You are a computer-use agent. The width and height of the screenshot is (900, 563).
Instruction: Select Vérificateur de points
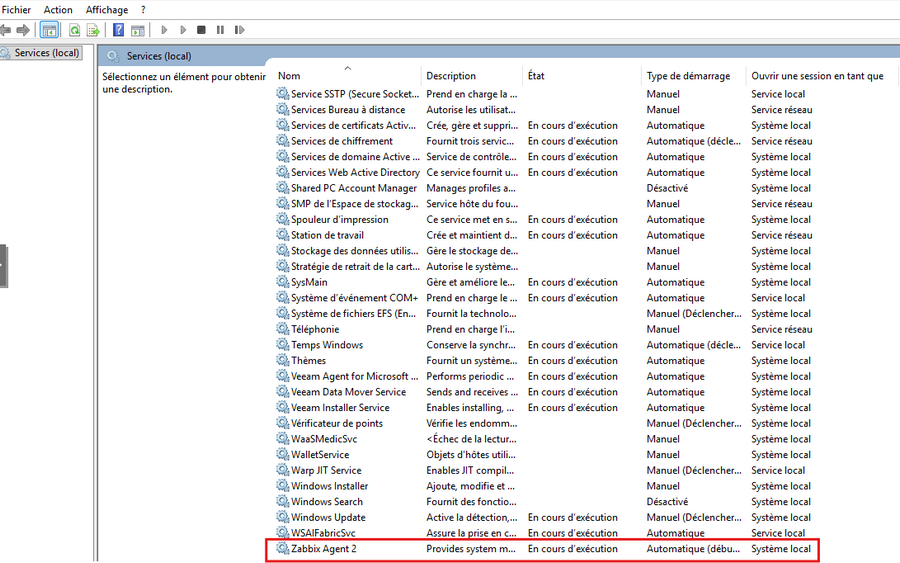click(336, 423)
